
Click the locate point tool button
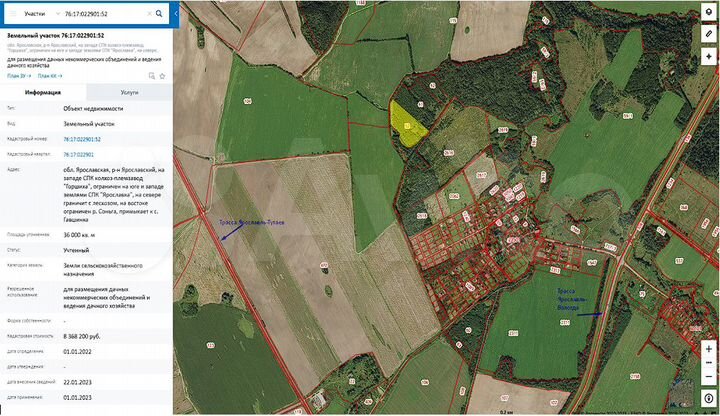click(x=708, y=57)
